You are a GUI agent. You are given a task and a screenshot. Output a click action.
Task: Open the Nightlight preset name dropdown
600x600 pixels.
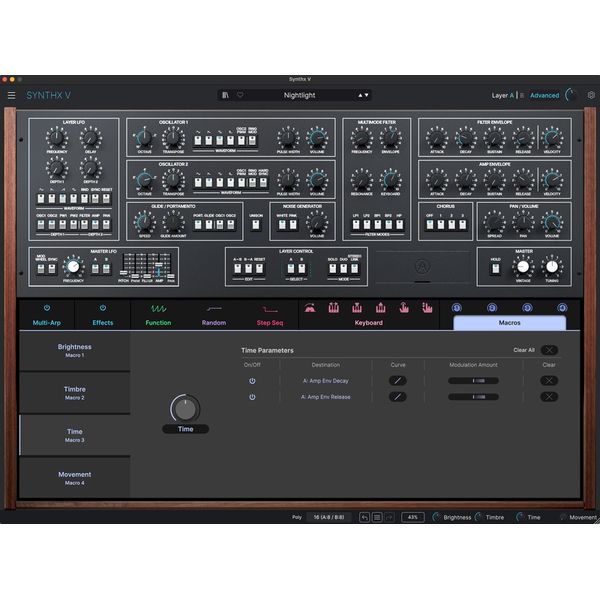coord(300,95)
